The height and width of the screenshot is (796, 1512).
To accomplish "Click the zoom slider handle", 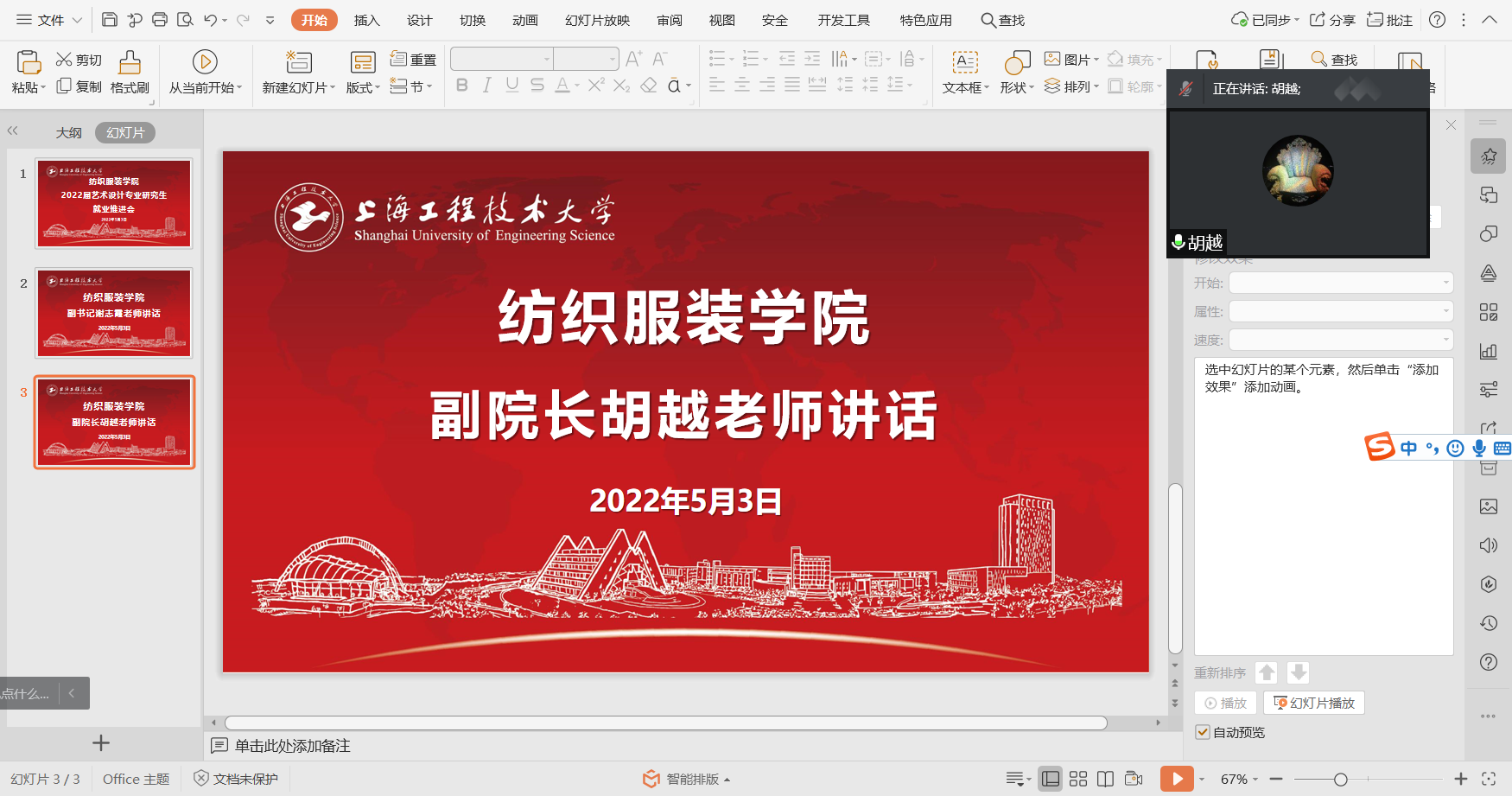I will click(1340, 779).
